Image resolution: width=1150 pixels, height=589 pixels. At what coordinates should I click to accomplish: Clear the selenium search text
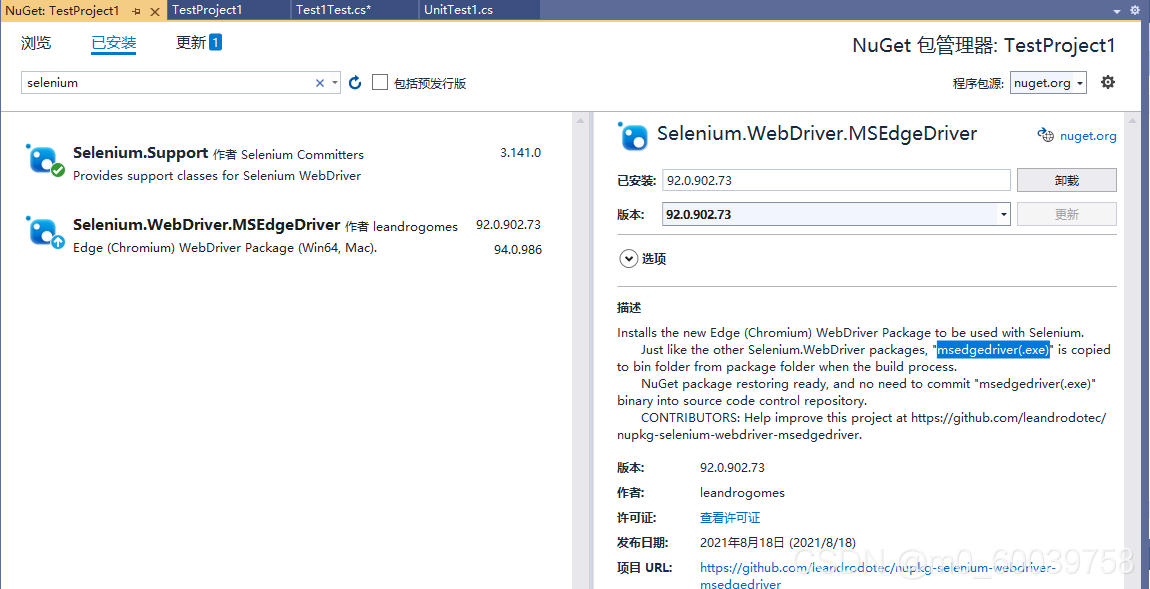click(x=320, y=83)
